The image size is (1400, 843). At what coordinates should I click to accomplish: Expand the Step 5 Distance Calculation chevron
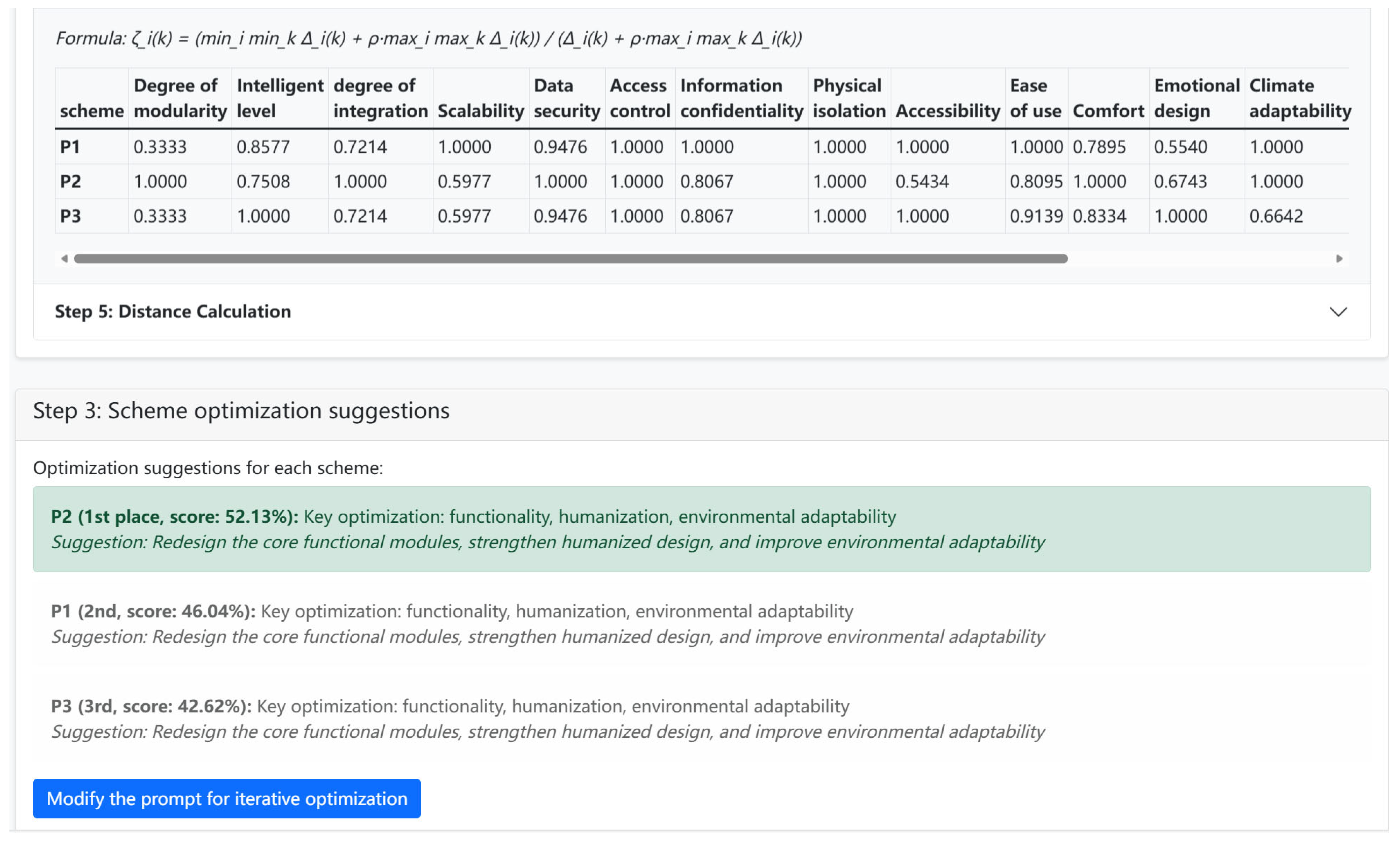(1338, 312)
